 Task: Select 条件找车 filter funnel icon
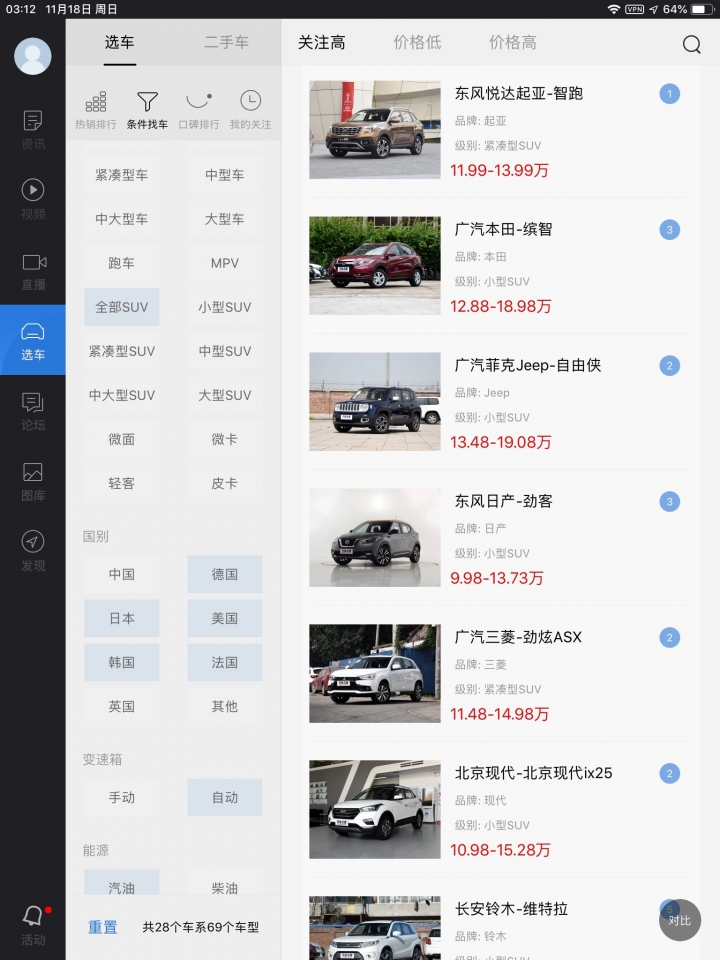(147, 110)
